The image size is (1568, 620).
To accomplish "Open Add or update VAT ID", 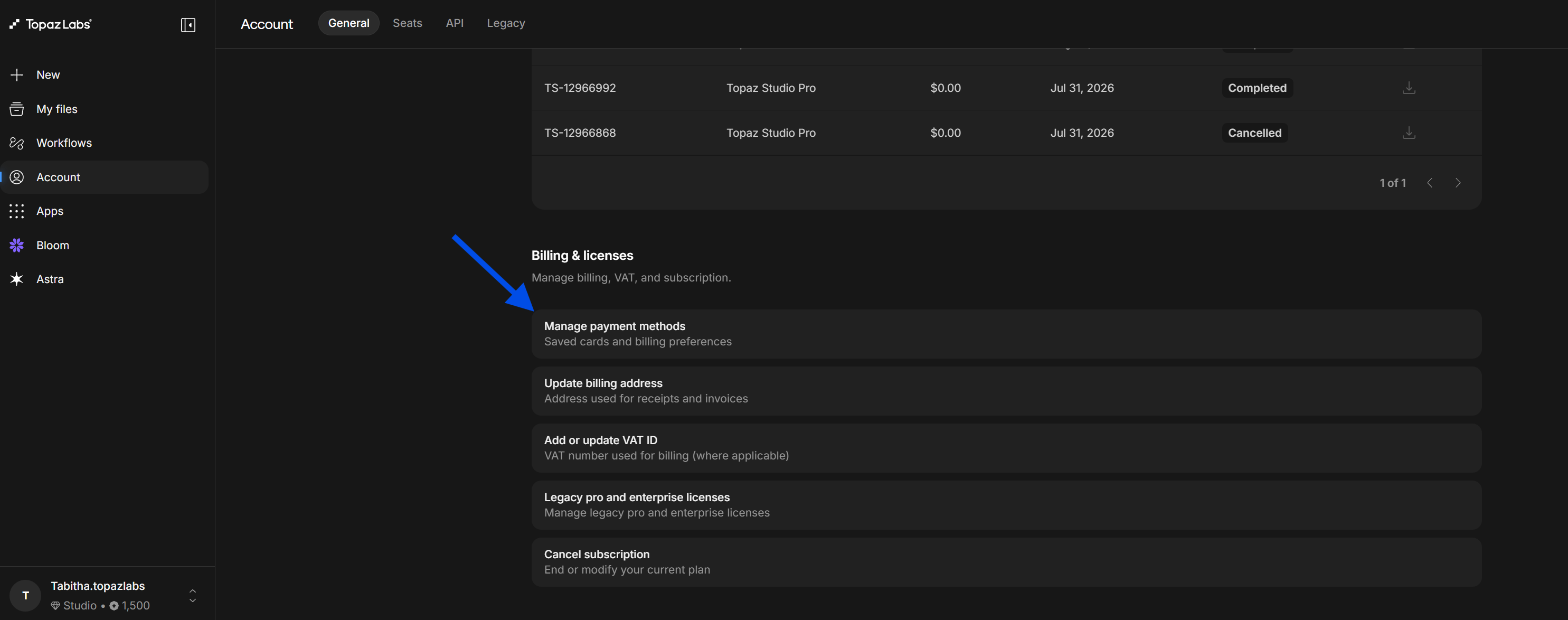I will click(x=1006, y=448).
